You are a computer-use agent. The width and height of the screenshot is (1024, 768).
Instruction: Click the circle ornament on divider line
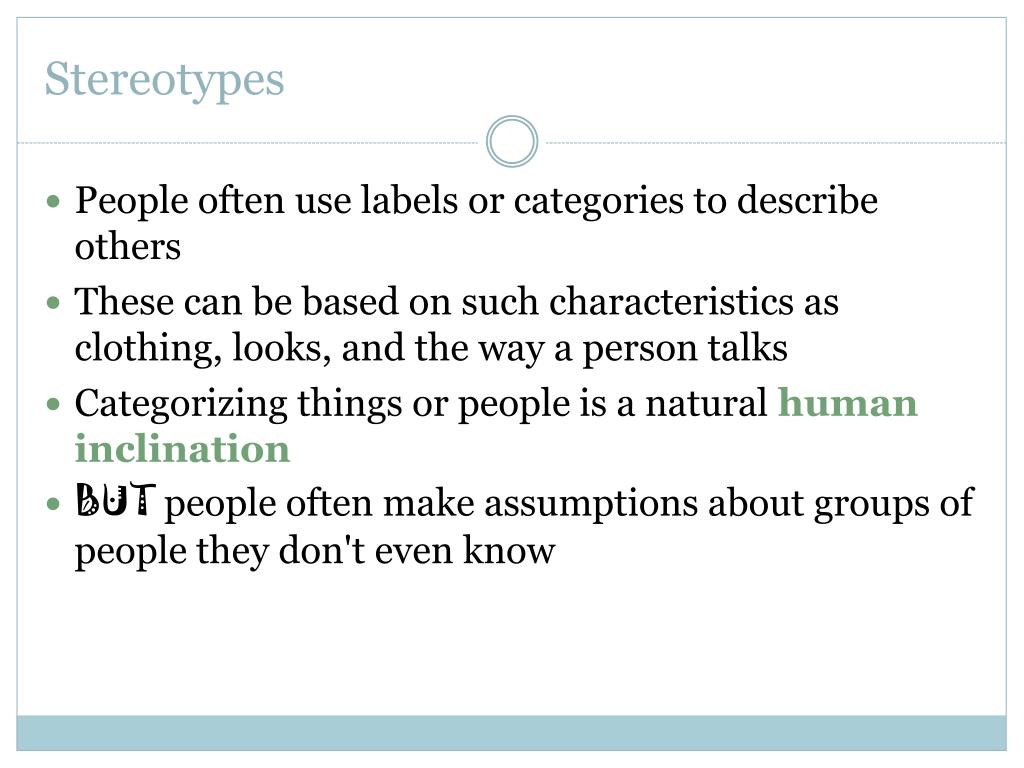[x=512, y=142]
